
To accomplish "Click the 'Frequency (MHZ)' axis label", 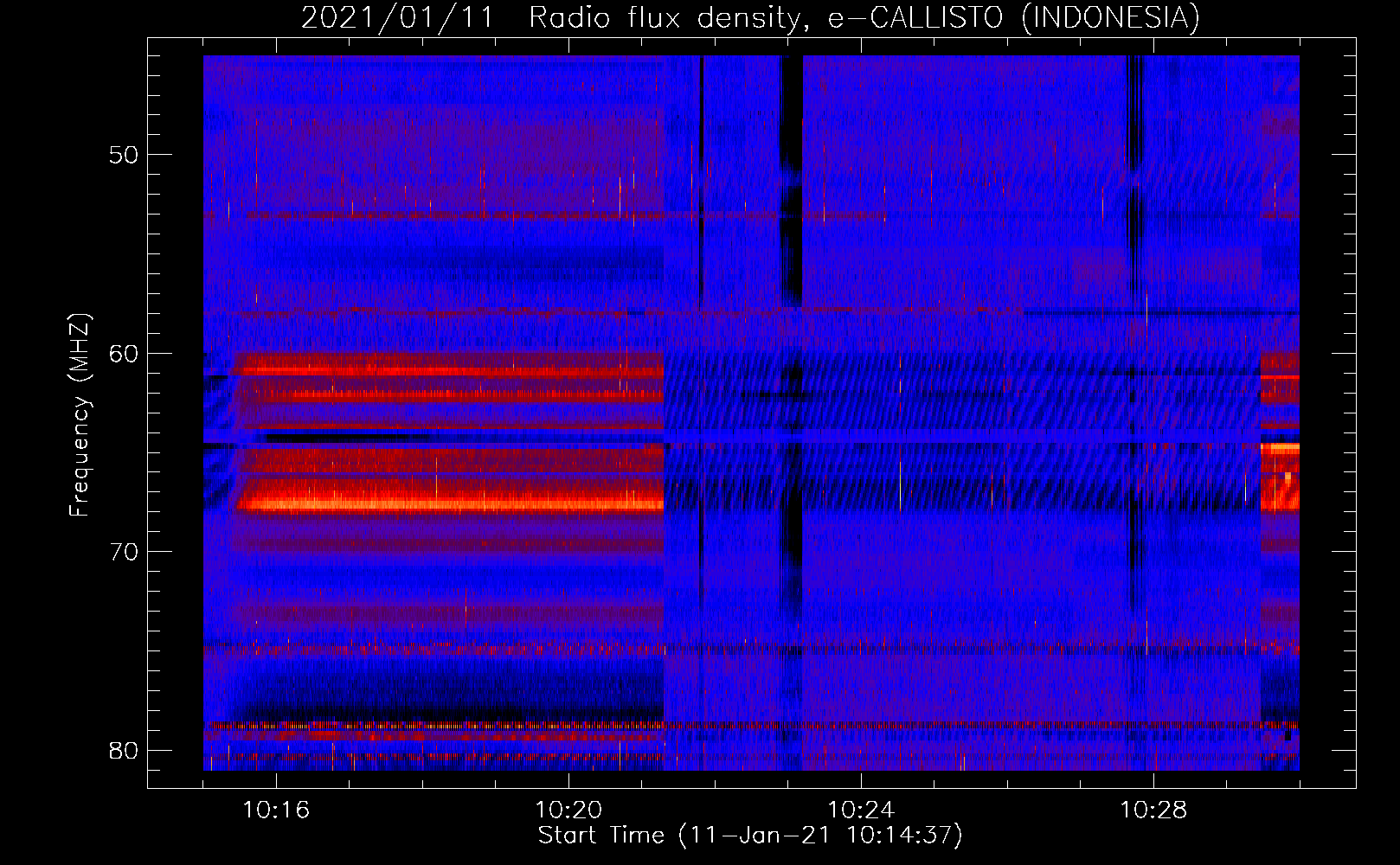I will point(80,415).
